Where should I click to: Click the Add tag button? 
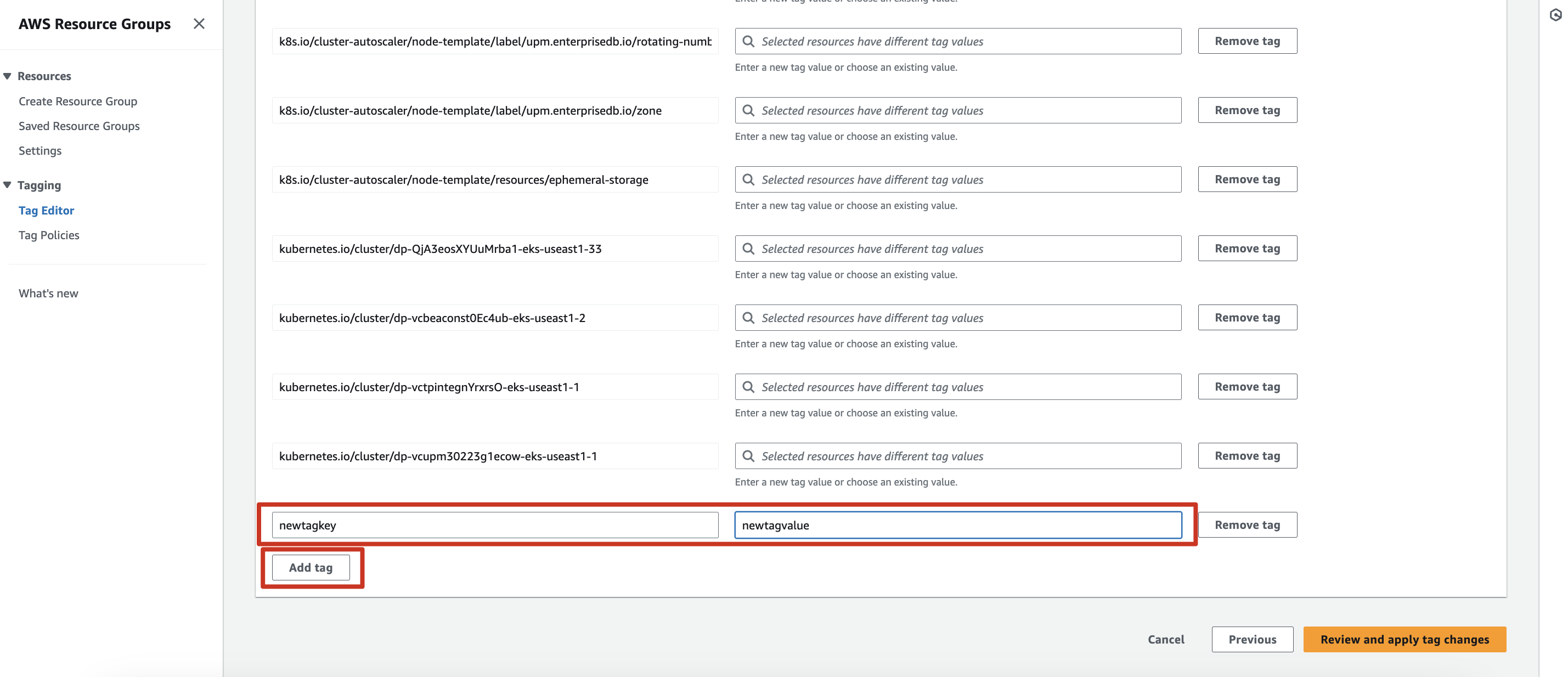click(311, 567)
